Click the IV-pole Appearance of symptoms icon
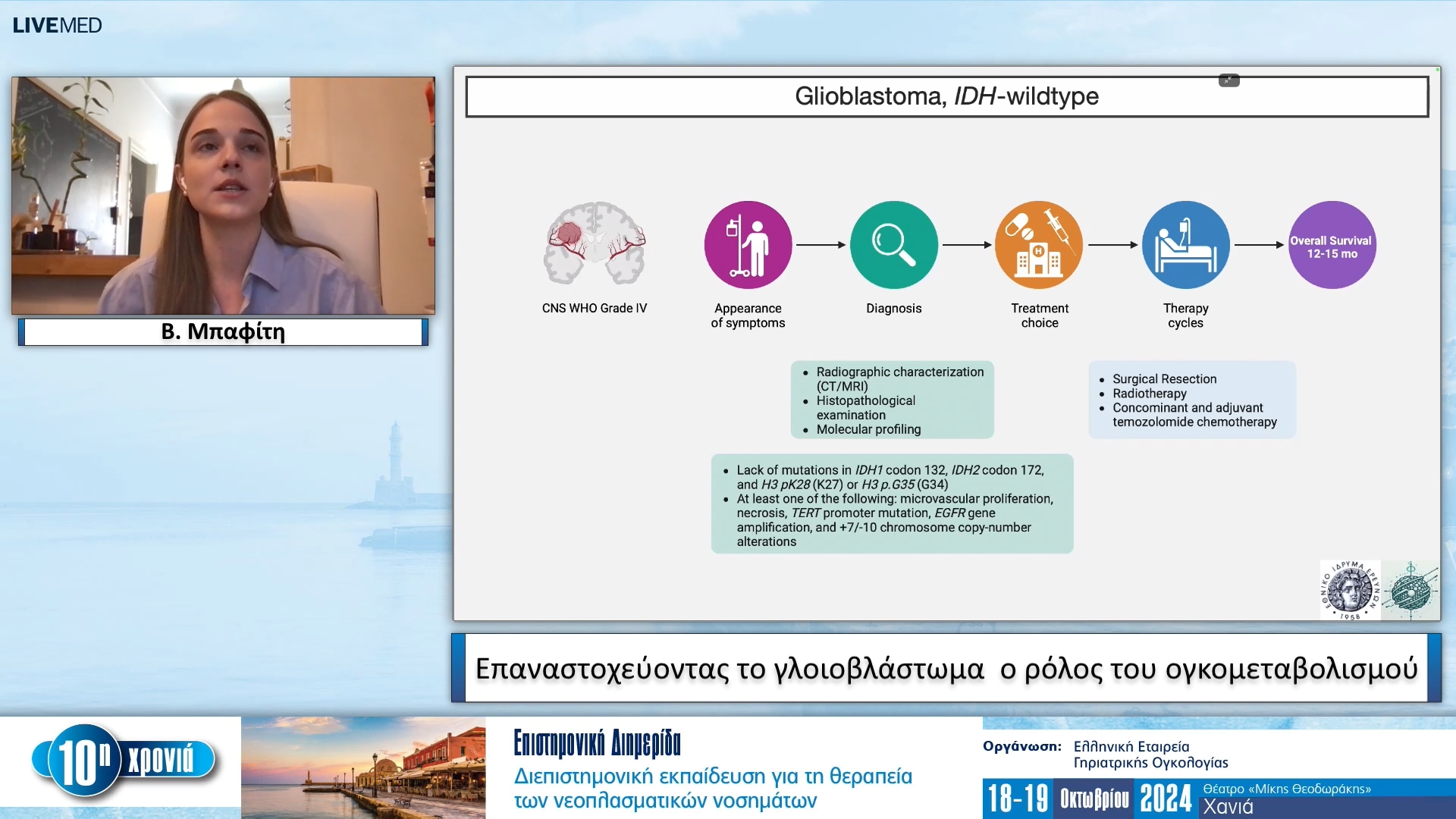Image resolution: width=1456 pixels, height=819 pixels. coord(748,244)
